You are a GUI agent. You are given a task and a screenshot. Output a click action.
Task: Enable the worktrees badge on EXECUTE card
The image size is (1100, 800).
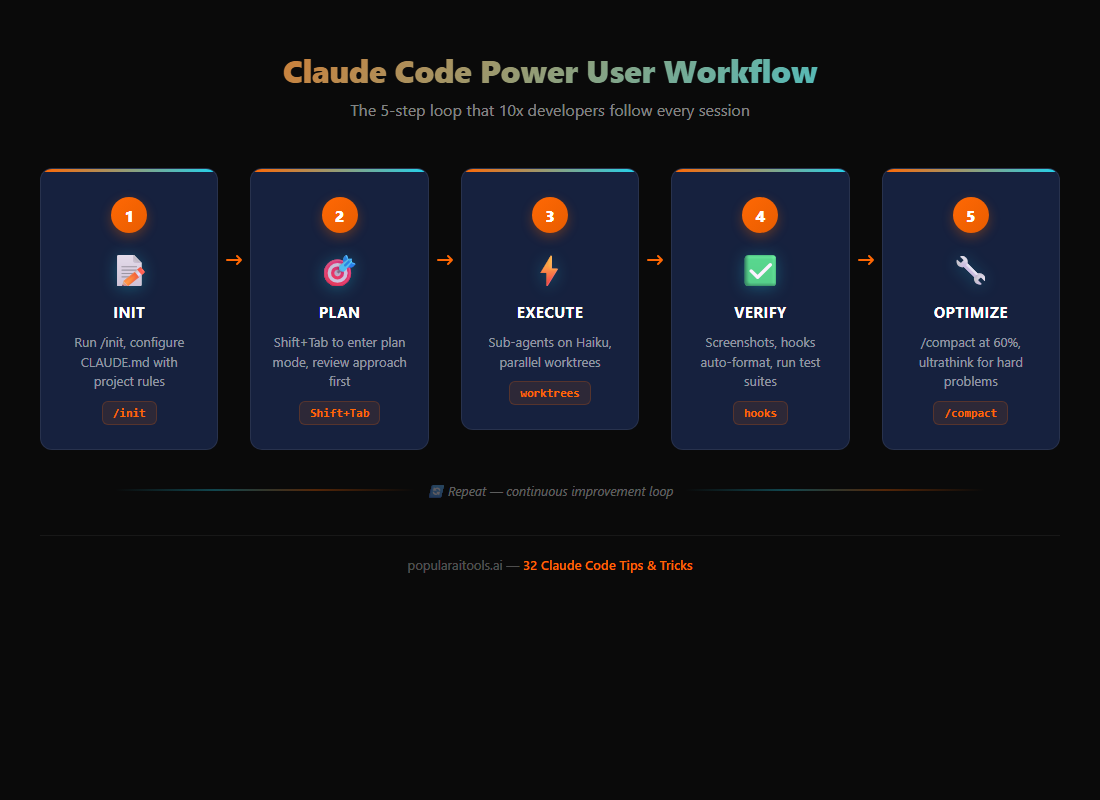[x=549, y=393]
